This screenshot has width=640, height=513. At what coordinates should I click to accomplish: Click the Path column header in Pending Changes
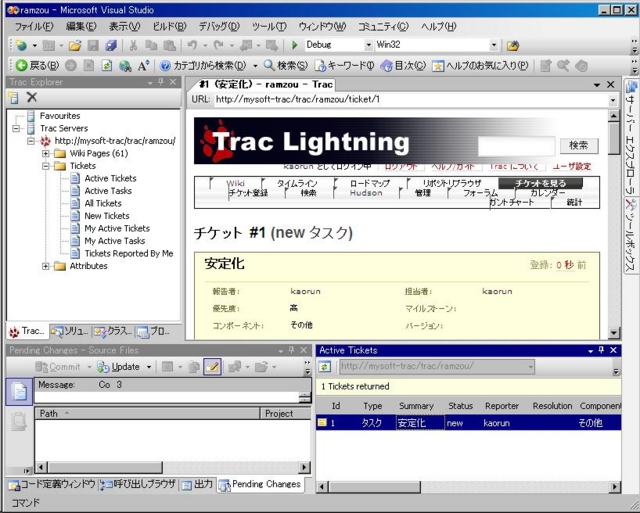(x=147, y=413)
